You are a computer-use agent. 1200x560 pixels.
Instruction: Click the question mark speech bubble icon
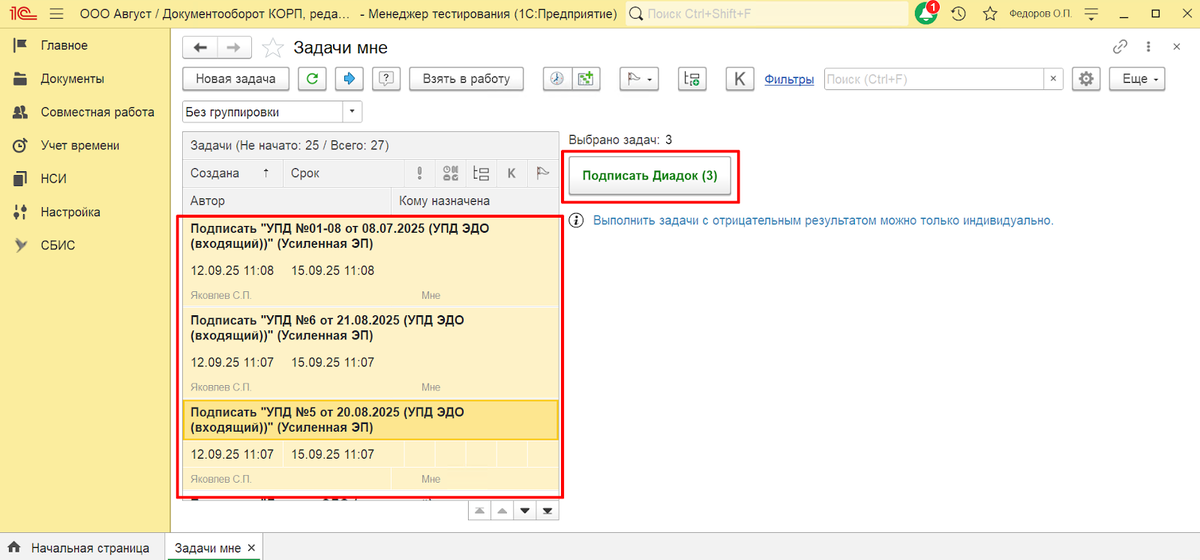[386, 79]
